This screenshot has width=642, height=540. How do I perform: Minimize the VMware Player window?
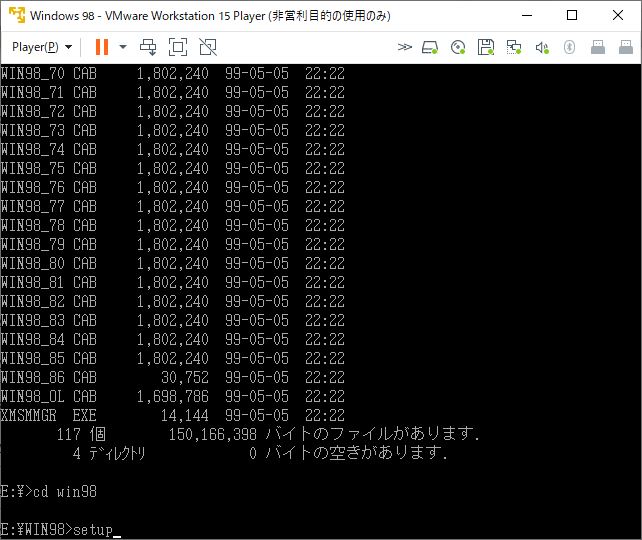coord(527,16)
